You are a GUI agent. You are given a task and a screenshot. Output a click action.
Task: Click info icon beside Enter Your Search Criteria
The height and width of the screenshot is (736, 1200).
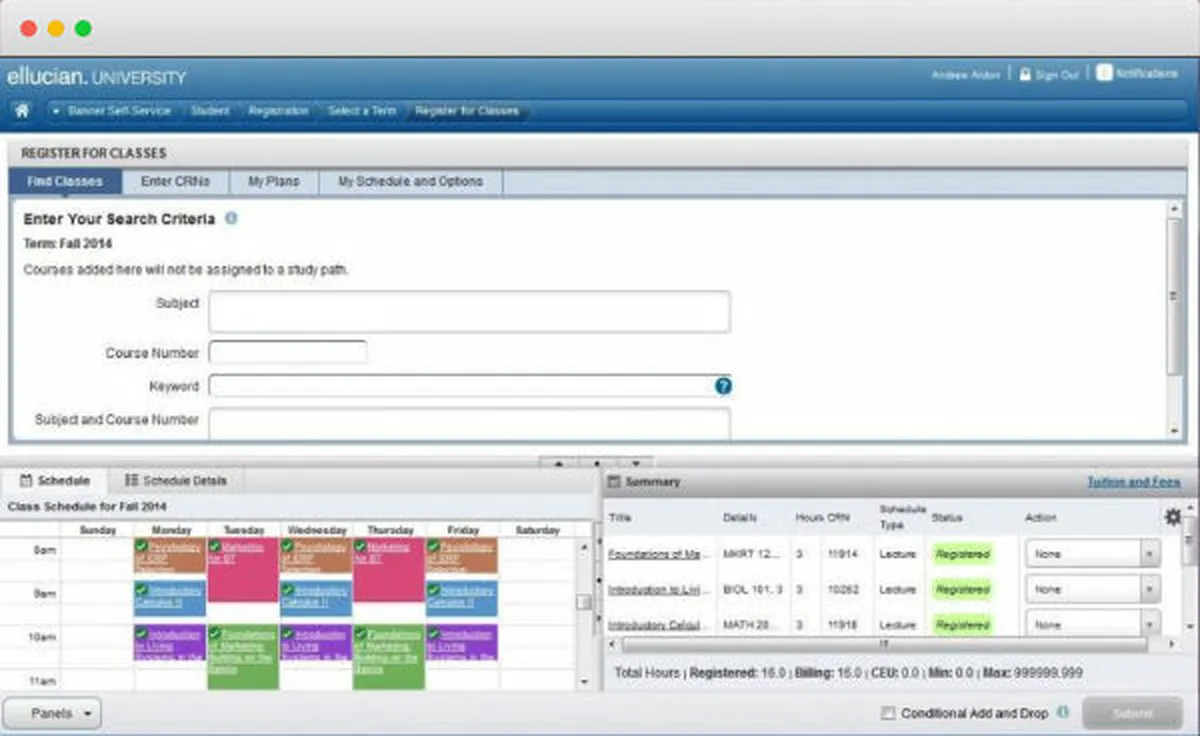[x=231, y=217]
